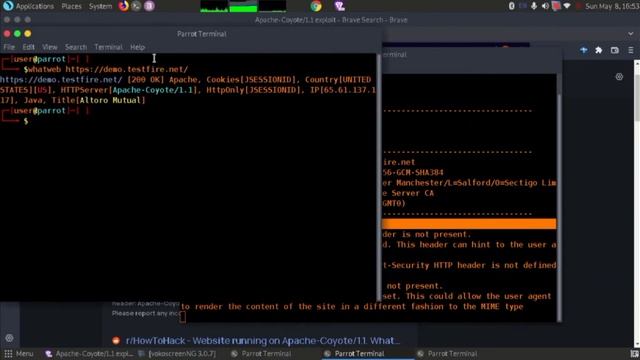Click the red flag tray icon
This screenshot has width=640, height=360.
coord(556,6)
